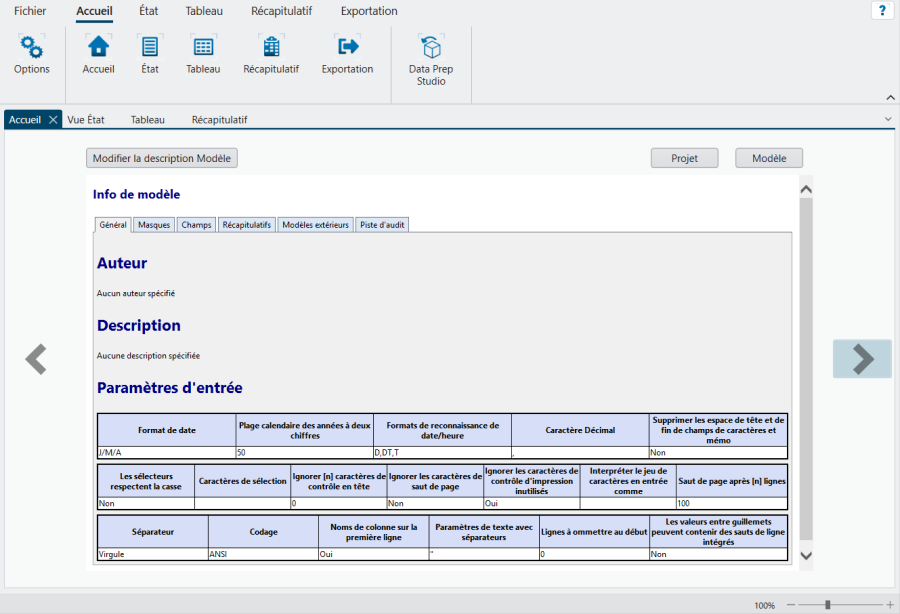
Task: Select the Piste d'audit tab
Action: tap(382, 225)
